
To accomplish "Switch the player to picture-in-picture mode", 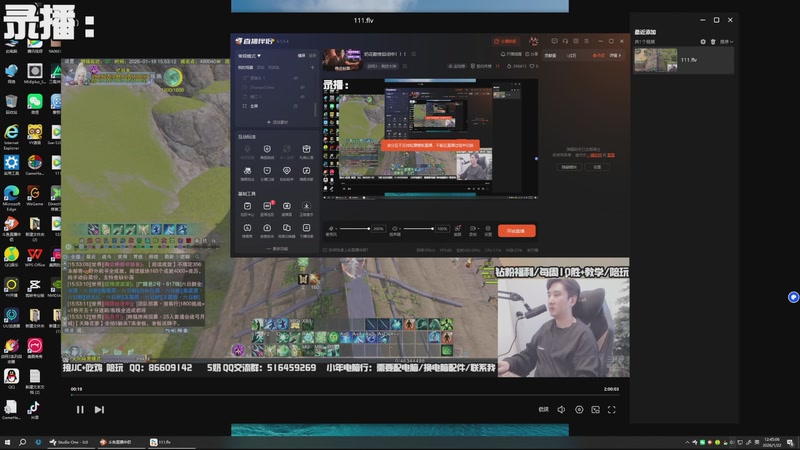I will point(595,410).
